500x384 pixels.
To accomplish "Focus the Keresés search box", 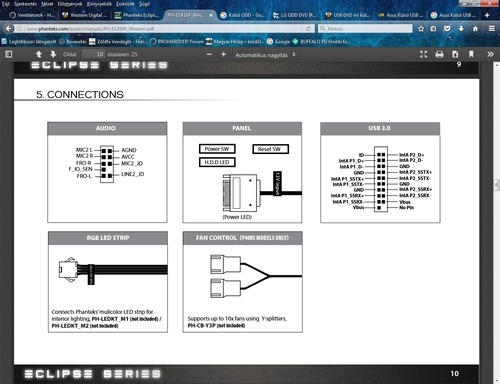I will pos(365,29).
